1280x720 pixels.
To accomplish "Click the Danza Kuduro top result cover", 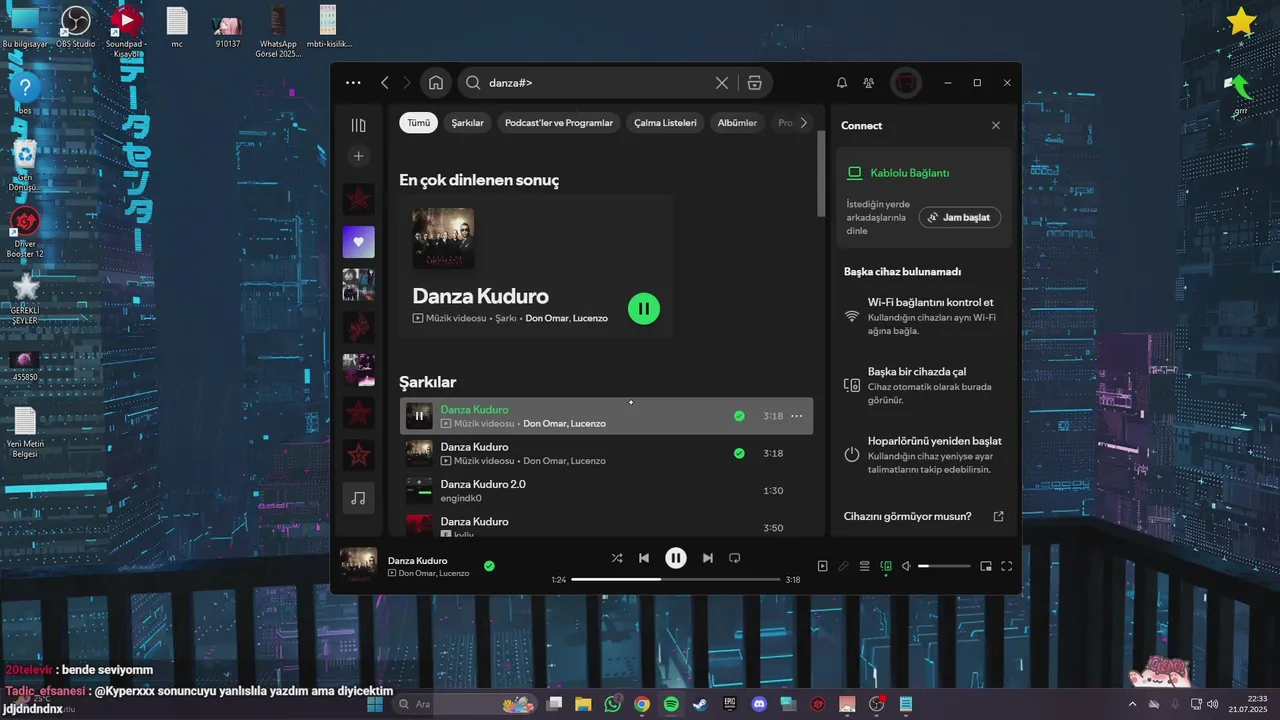I will [x=443, y=238].
